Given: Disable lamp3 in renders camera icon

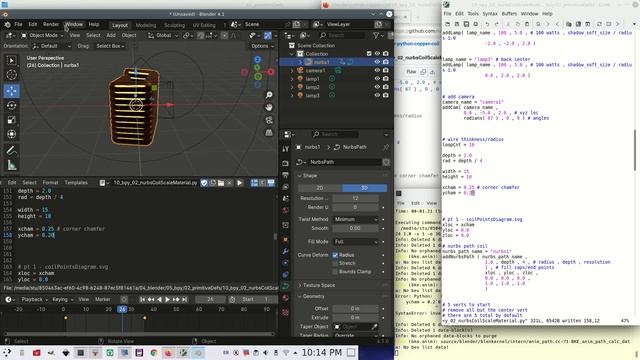Looking at the screenshot, I should point(385,96).
